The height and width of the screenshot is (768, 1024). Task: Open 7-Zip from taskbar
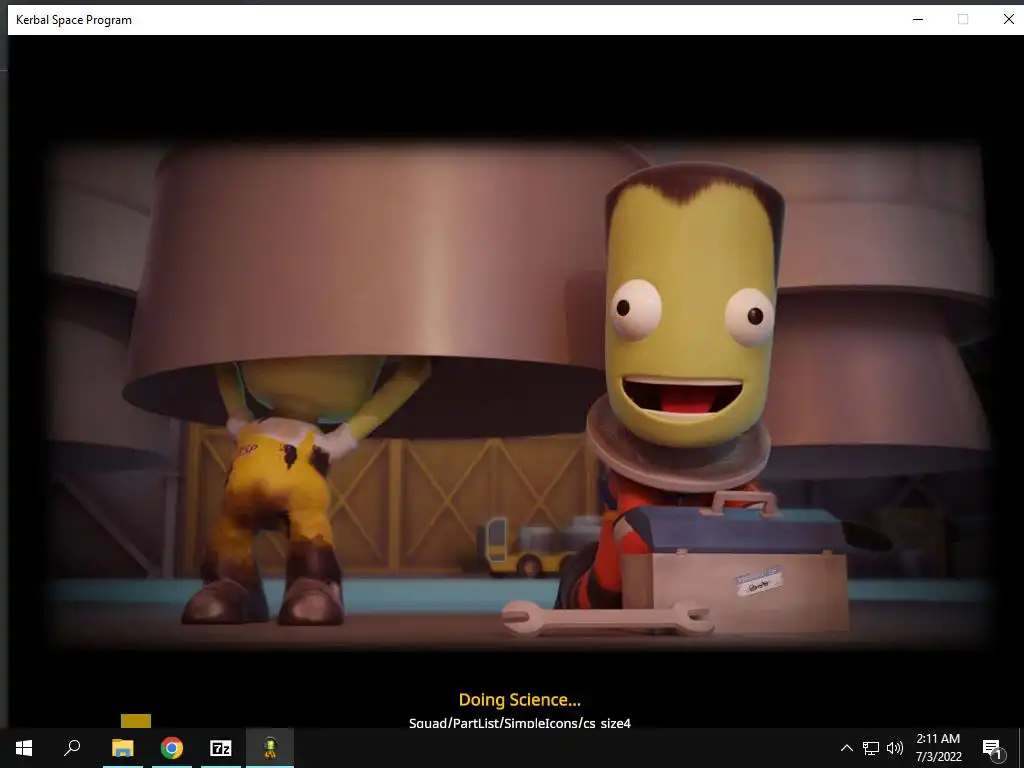coord(221,748)
